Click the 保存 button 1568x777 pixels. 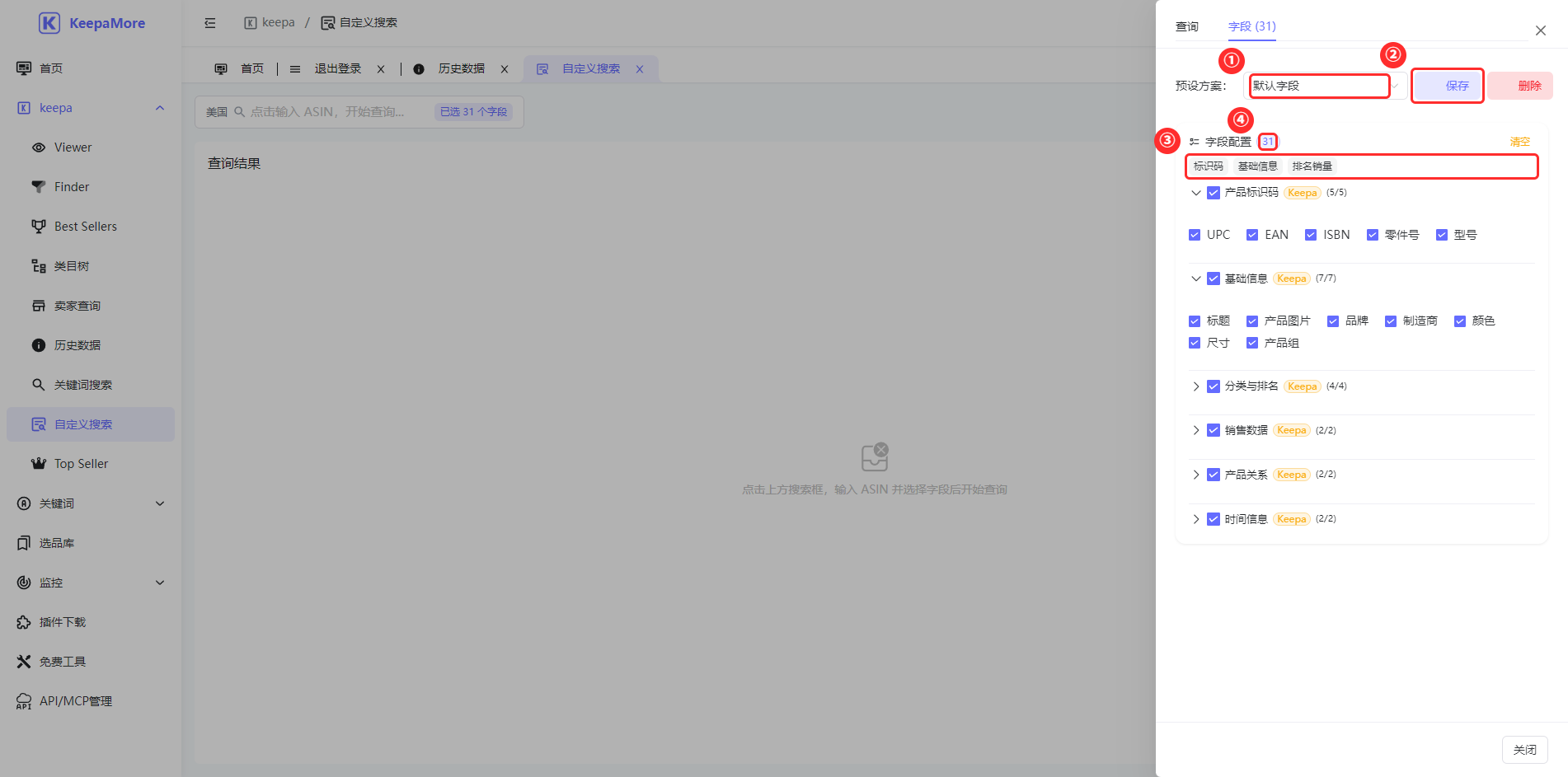(1448, 86)
